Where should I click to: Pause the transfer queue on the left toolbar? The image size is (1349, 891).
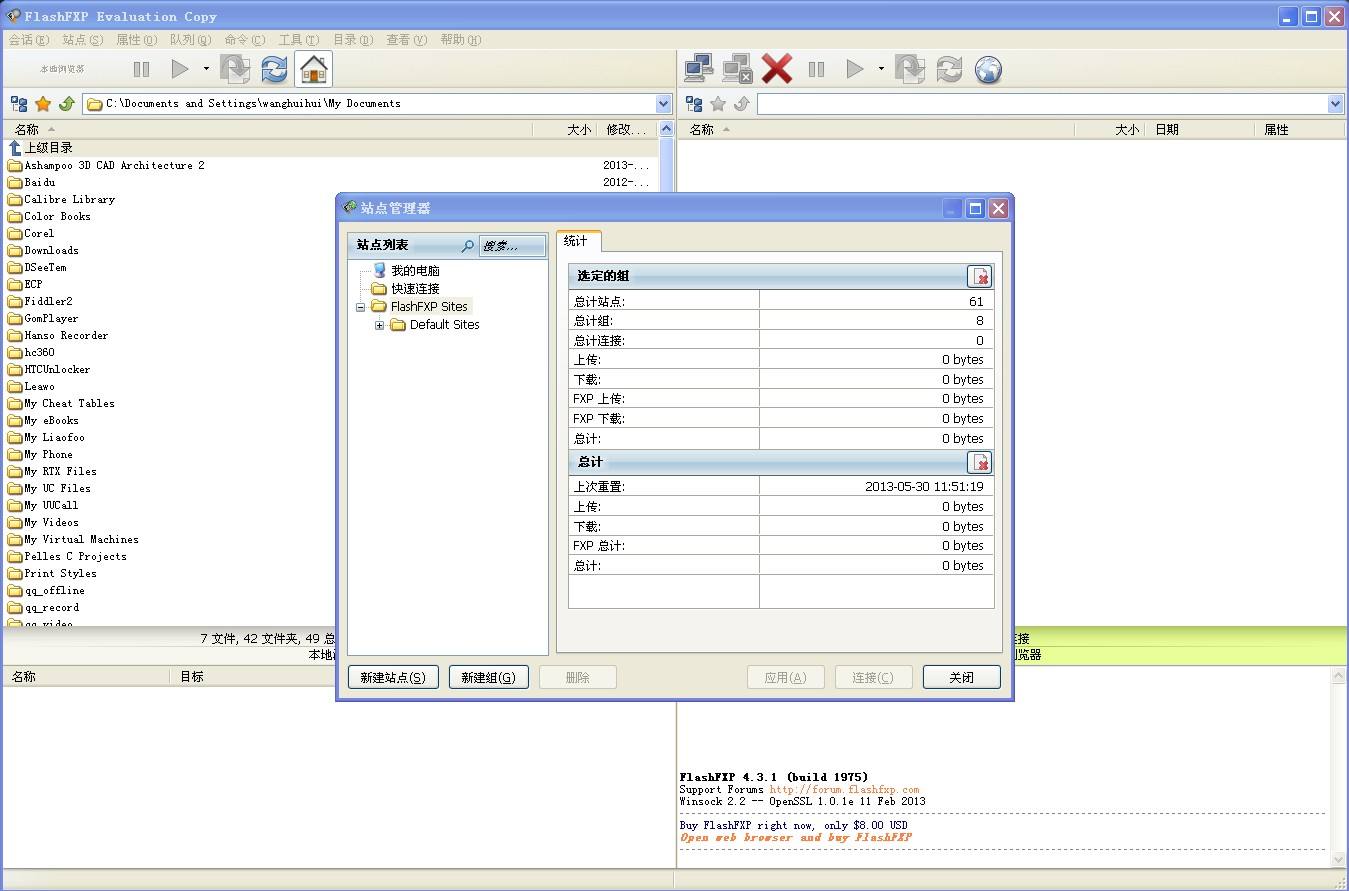pos(140,68)
